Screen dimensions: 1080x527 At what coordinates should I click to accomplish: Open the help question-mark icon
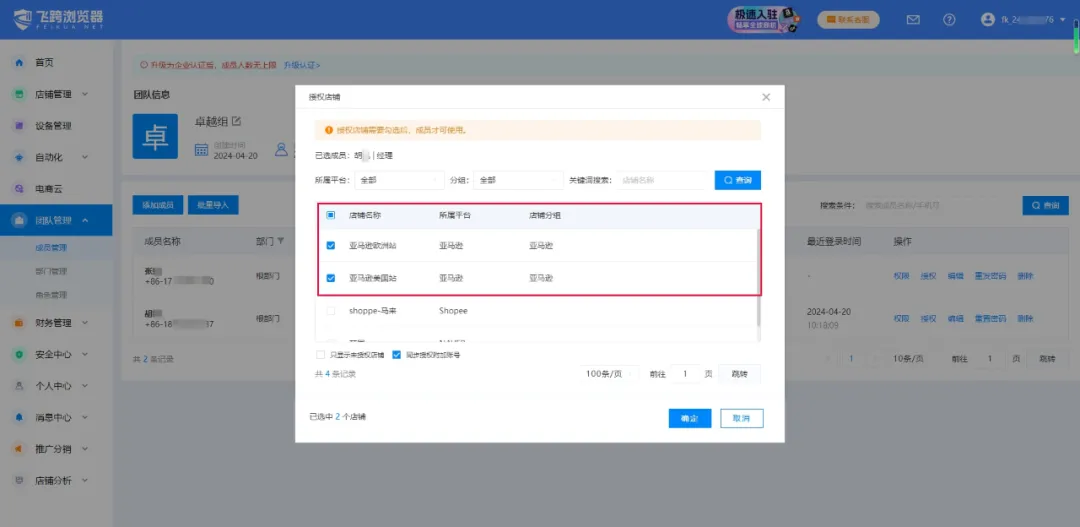pos(949,20)
